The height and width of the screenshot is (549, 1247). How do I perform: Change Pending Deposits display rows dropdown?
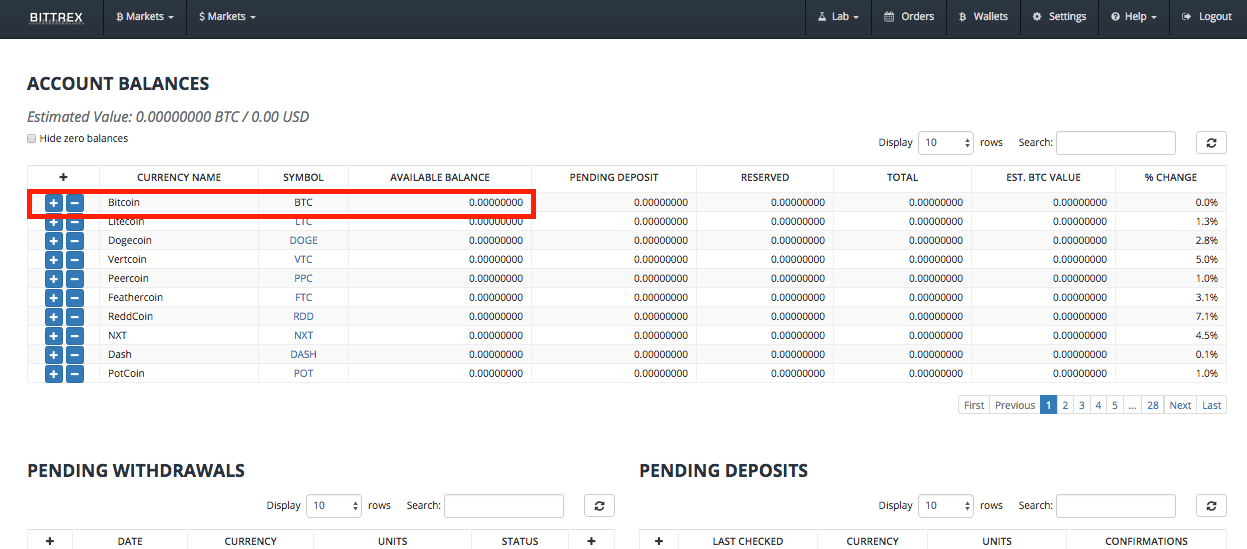click(x=946, y=506)
